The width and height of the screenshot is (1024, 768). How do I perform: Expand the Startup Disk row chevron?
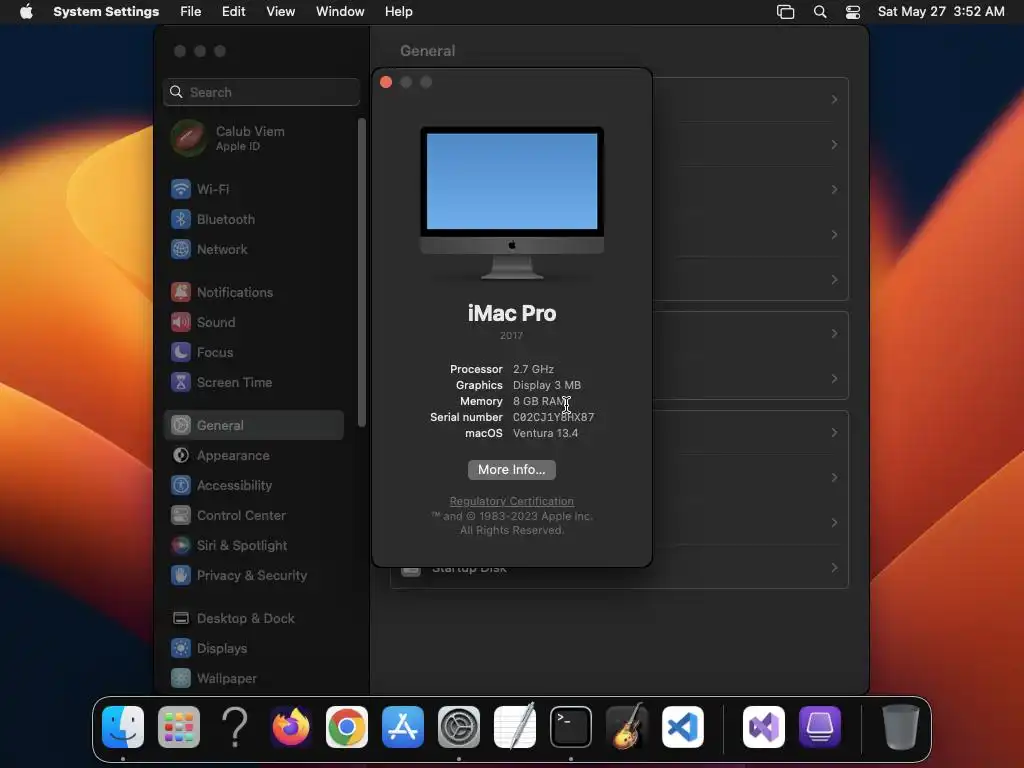835,568
